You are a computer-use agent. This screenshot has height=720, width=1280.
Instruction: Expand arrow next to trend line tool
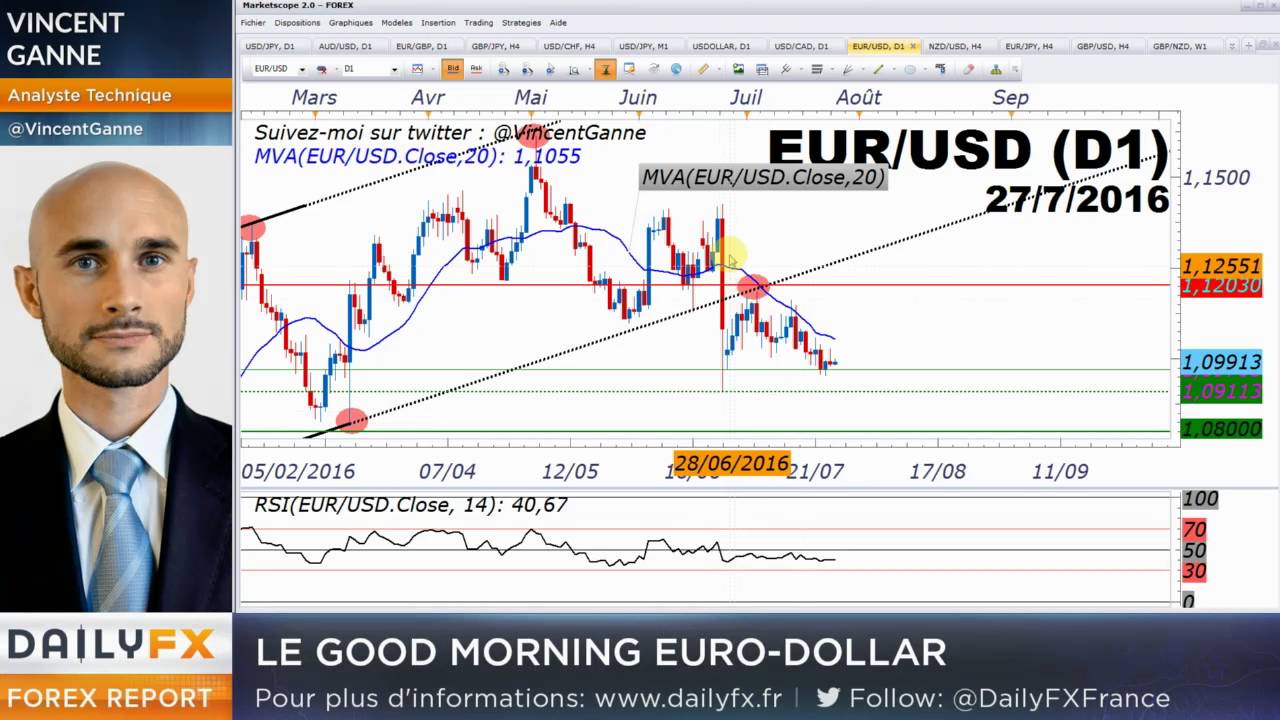pyautogui.click(x=894, y=69)
